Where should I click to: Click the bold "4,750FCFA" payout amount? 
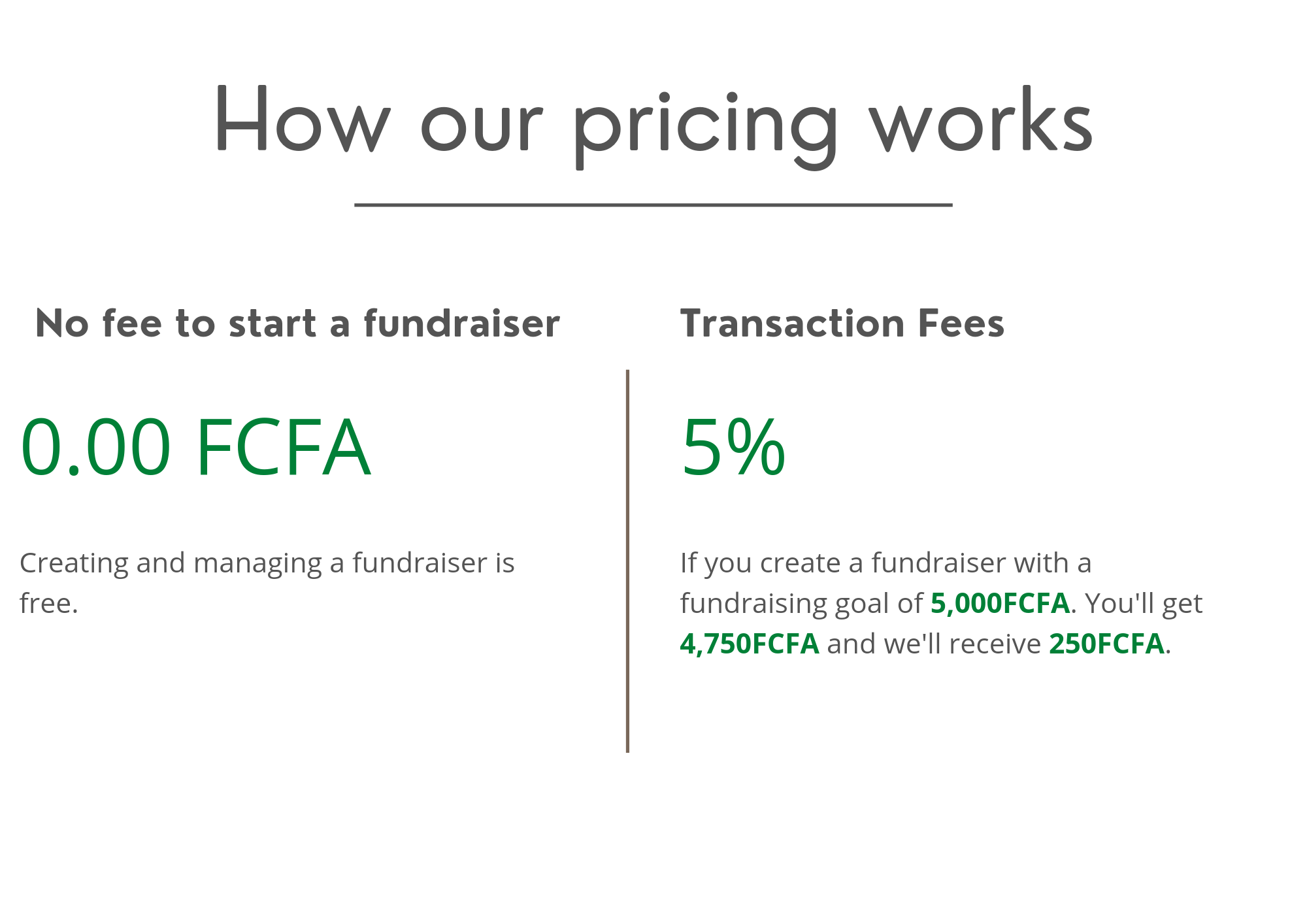pyautogui.click(x=750, y=644)
